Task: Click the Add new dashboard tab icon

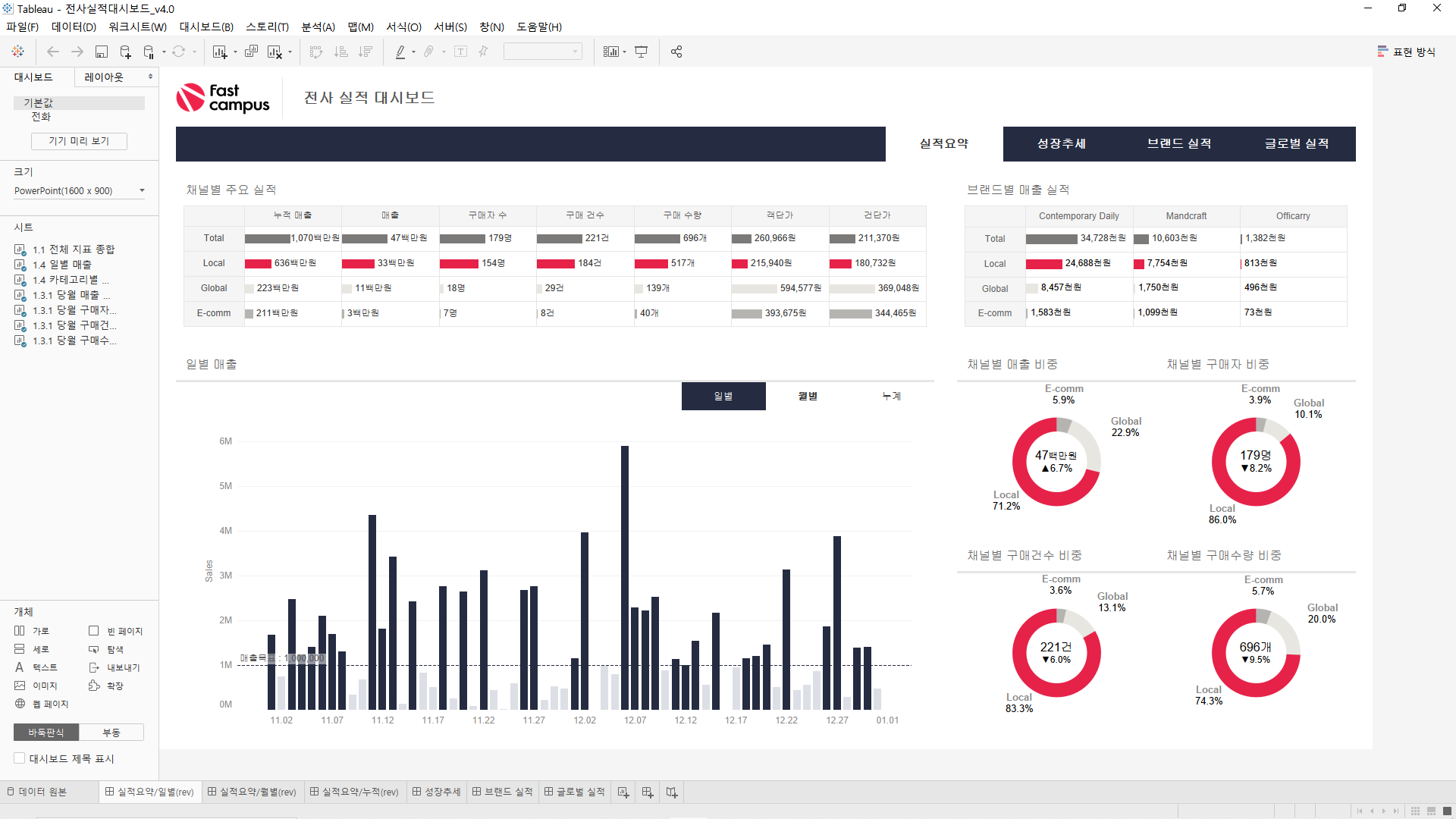Action: tap(647, 792)
